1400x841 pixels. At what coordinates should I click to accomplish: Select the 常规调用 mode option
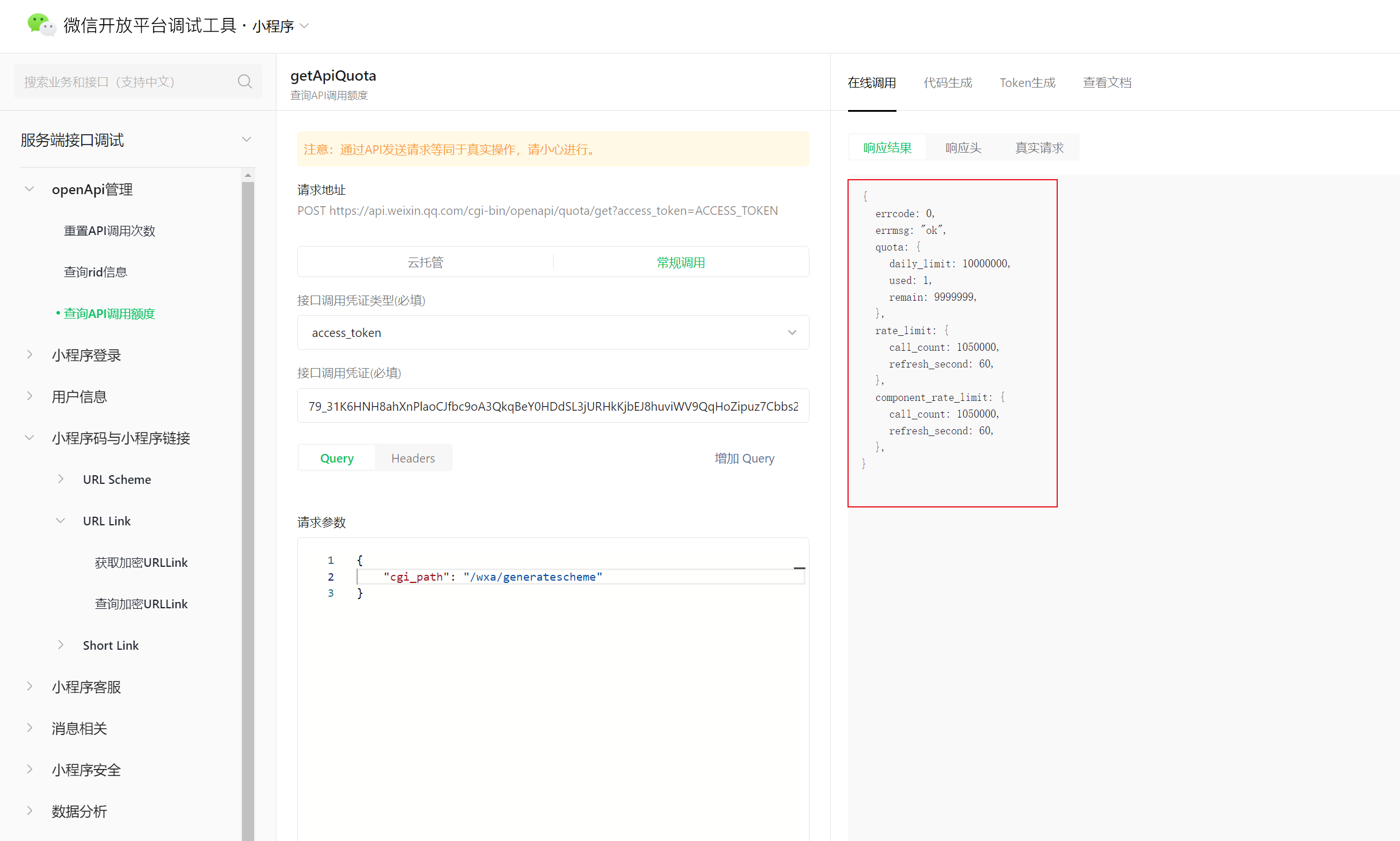click(x=680, y=263)
